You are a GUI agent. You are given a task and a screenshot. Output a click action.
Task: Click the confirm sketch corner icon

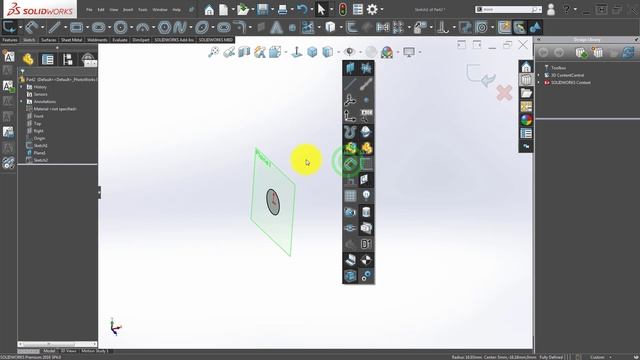(x=481, y=75)
